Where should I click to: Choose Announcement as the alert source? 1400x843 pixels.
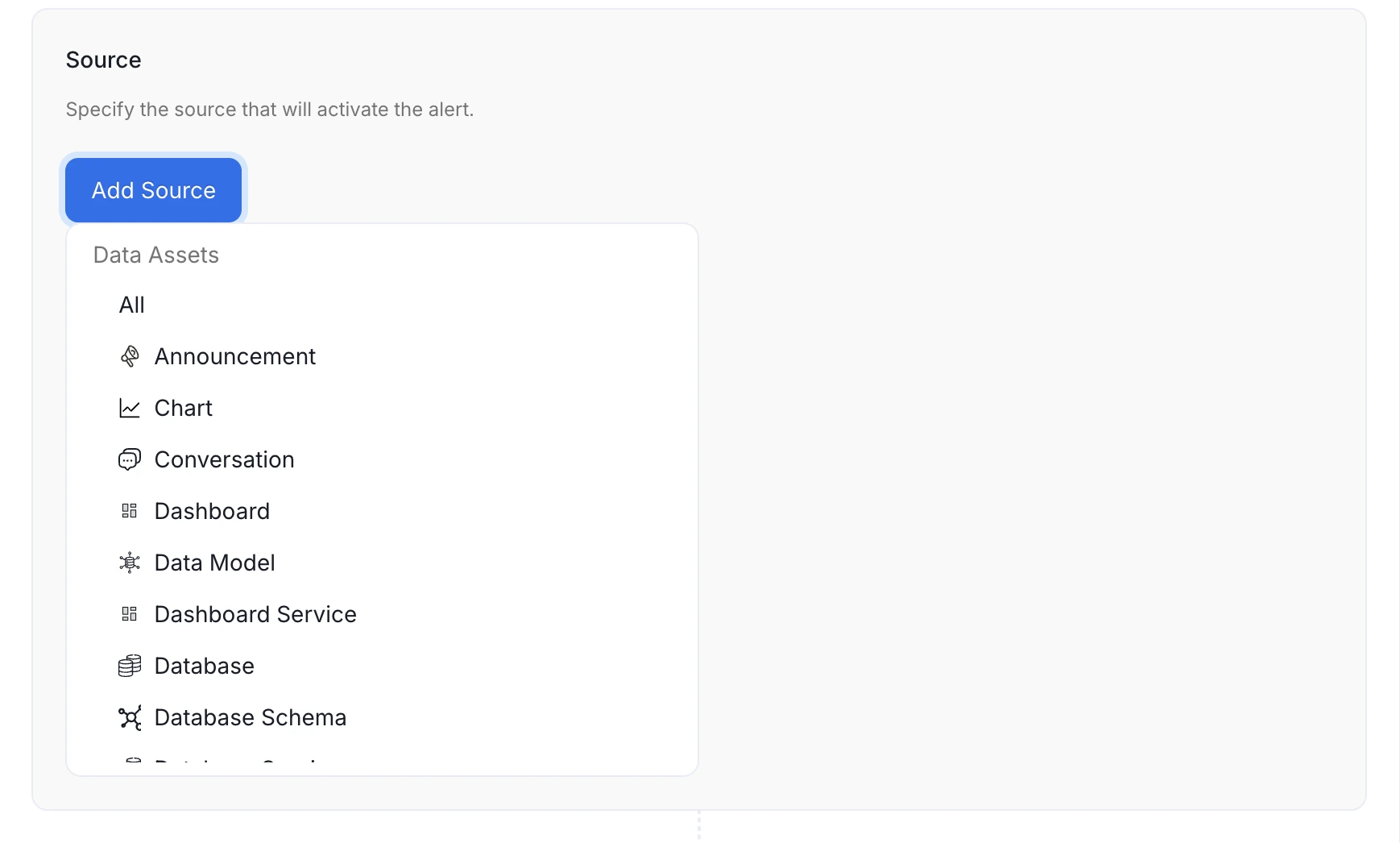[235, 356]
